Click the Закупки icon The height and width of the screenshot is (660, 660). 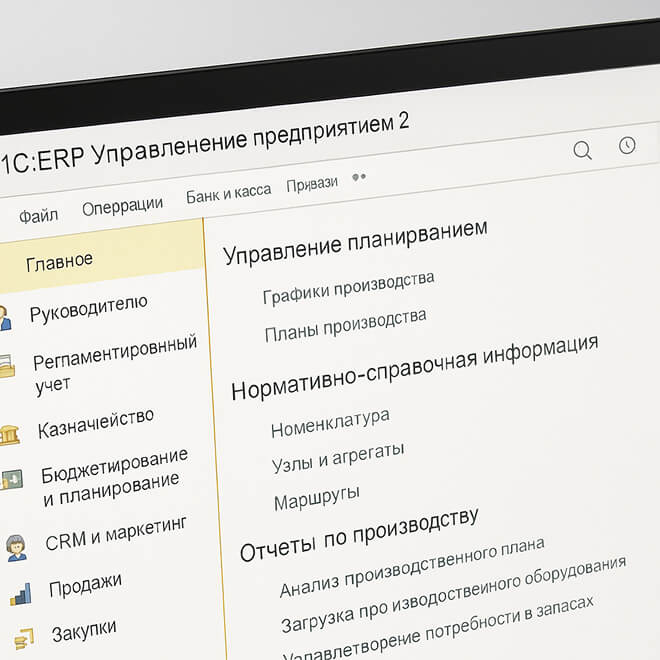24,640
